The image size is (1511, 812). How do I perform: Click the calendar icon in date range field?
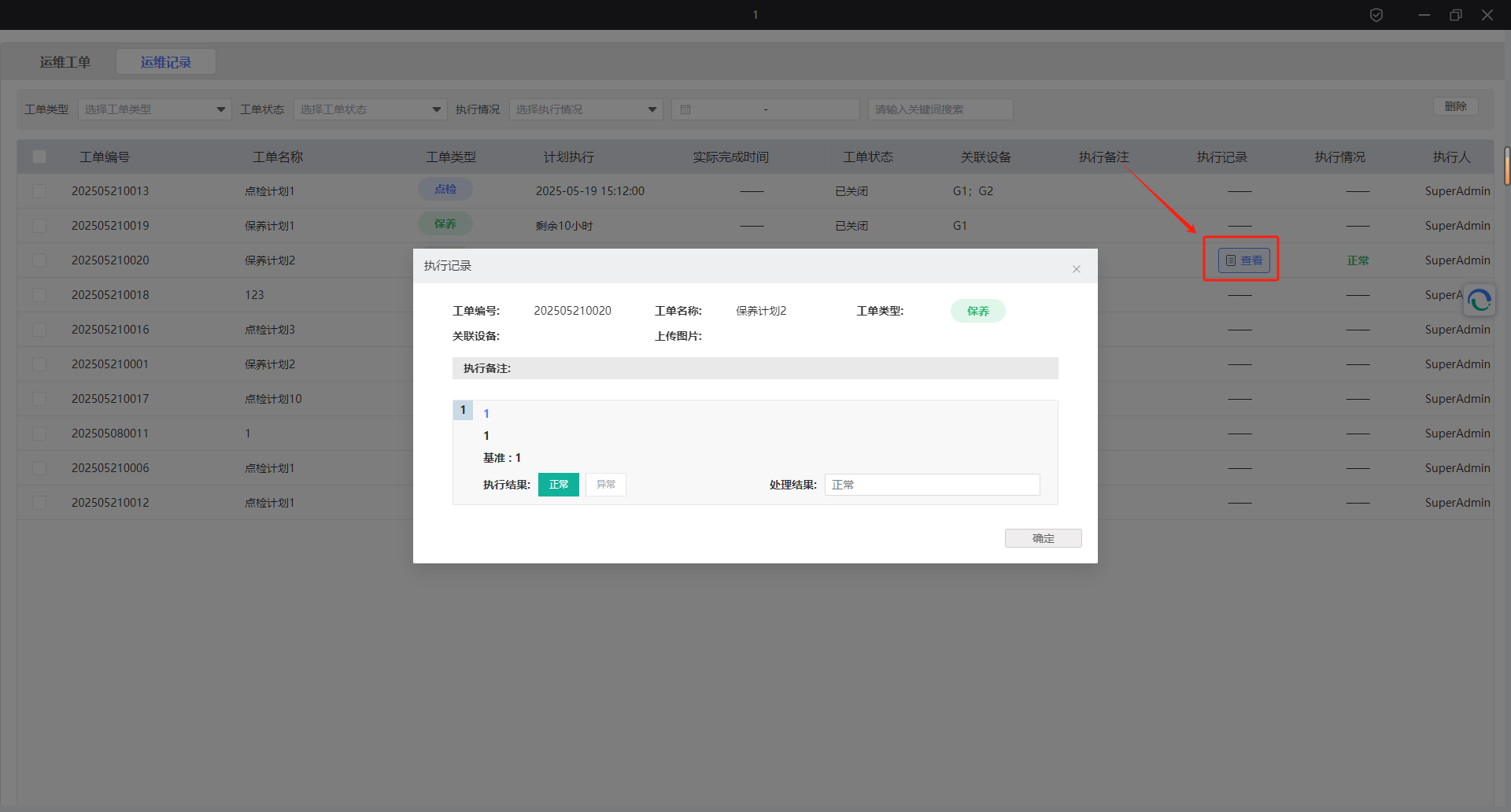tap(685, 109)
